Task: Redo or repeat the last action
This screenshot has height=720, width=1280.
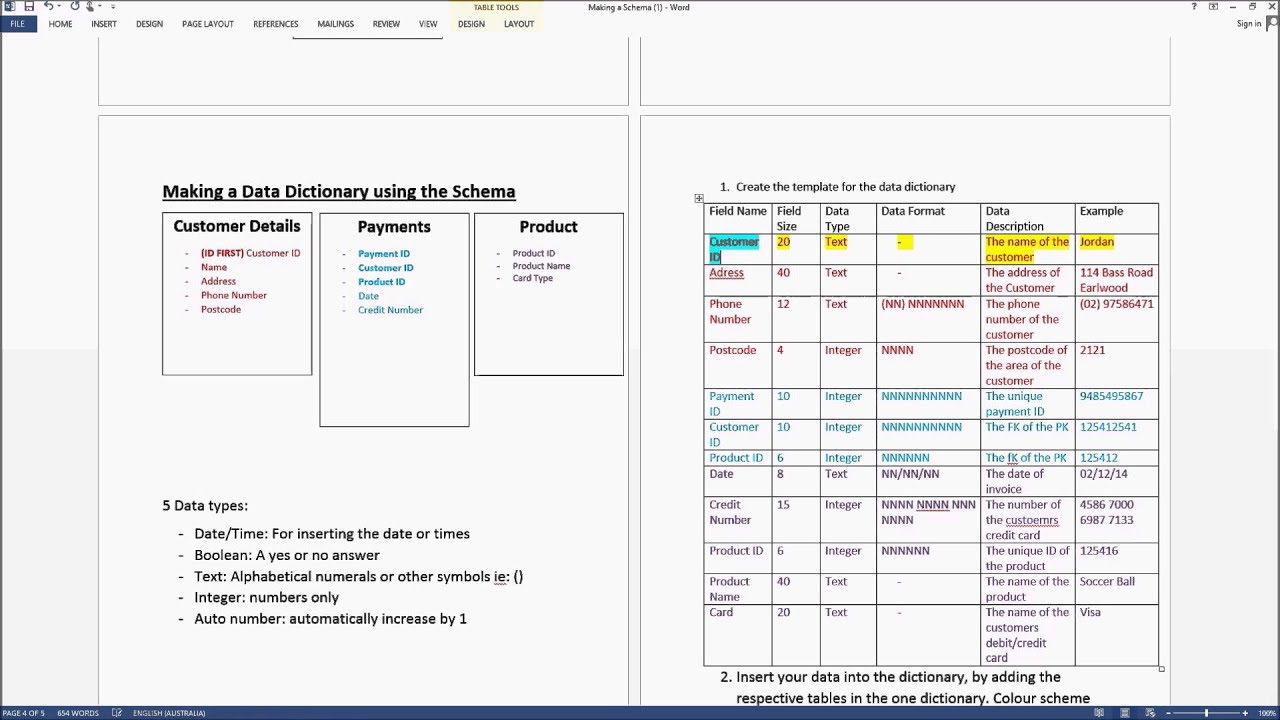Action: (74, 7)
